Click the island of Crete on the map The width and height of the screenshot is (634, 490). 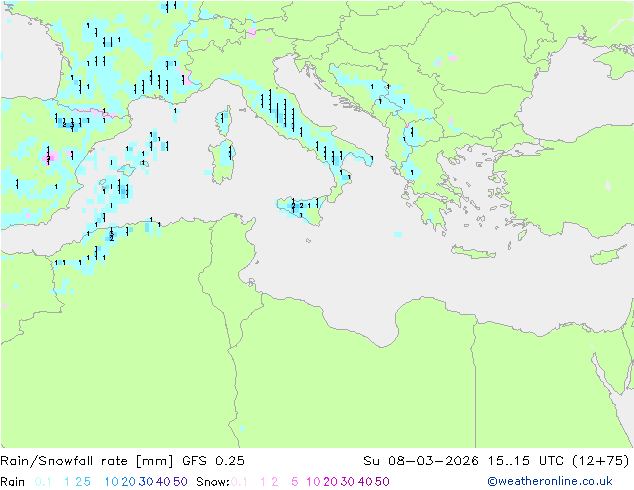pos(473,252)
